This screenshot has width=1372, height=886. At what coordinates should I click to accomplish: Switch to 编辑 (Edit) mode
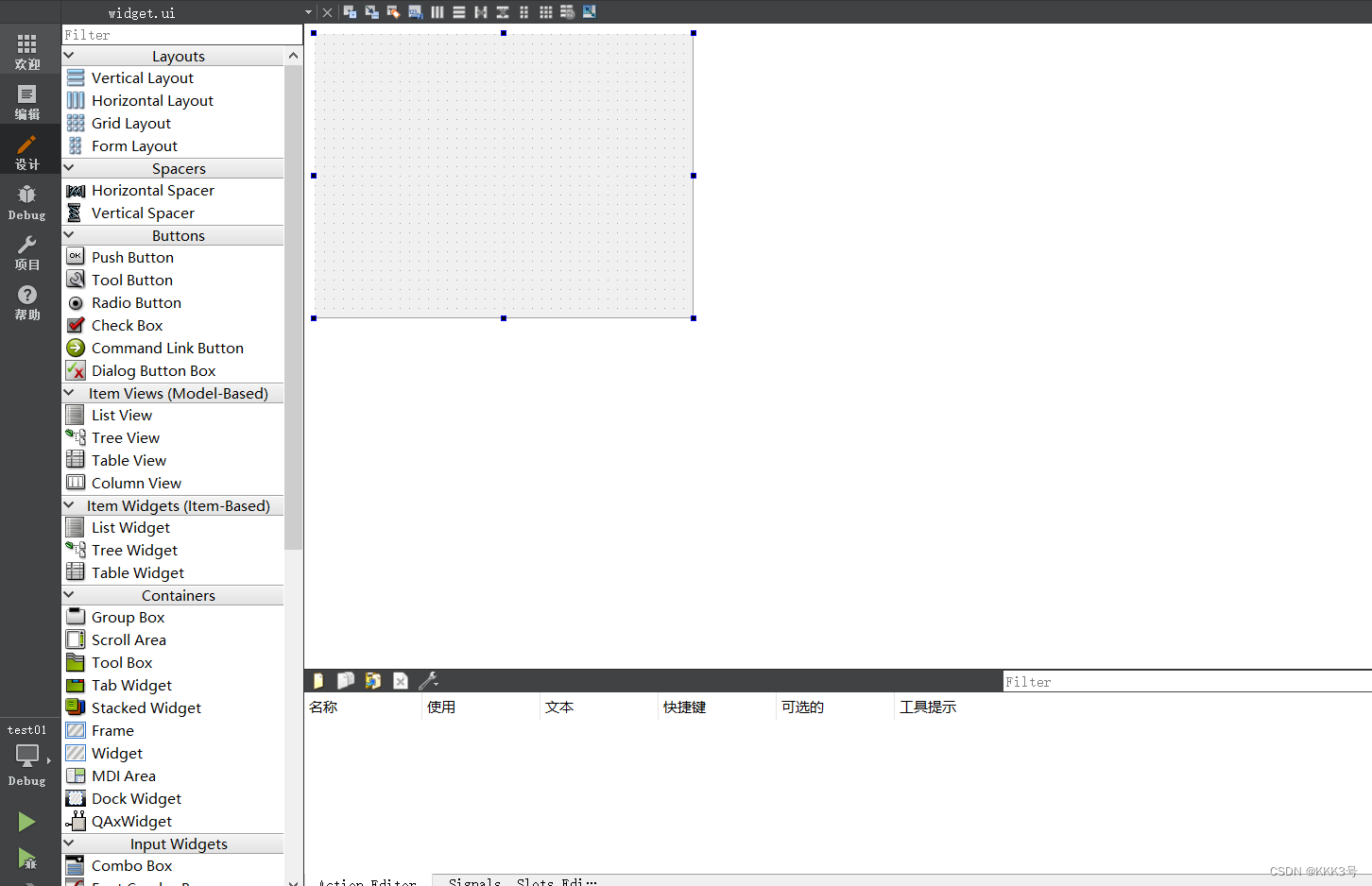tap(27, 101)
